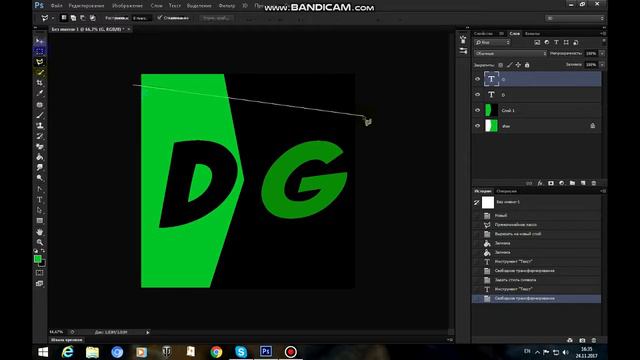Image resolution: width=640 pixels, height=360 pixels.
Task: Select the Eyedropper tool
Action: coord(40,93)
